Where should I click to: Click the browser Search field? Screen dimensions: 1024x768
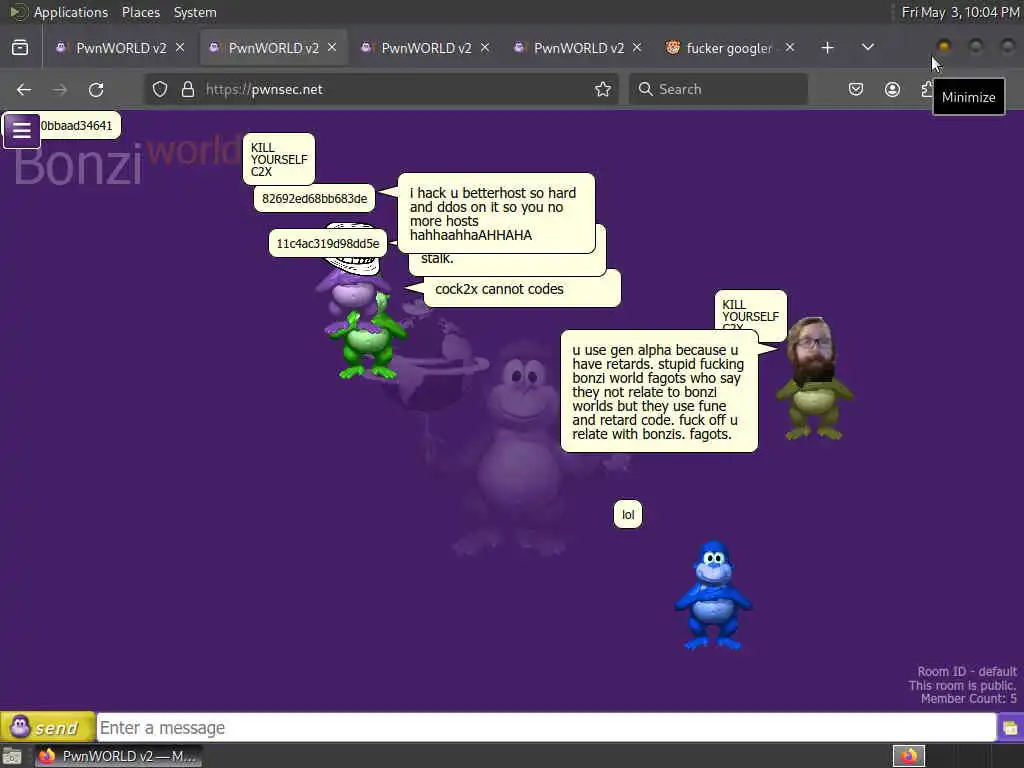point(718,89)
